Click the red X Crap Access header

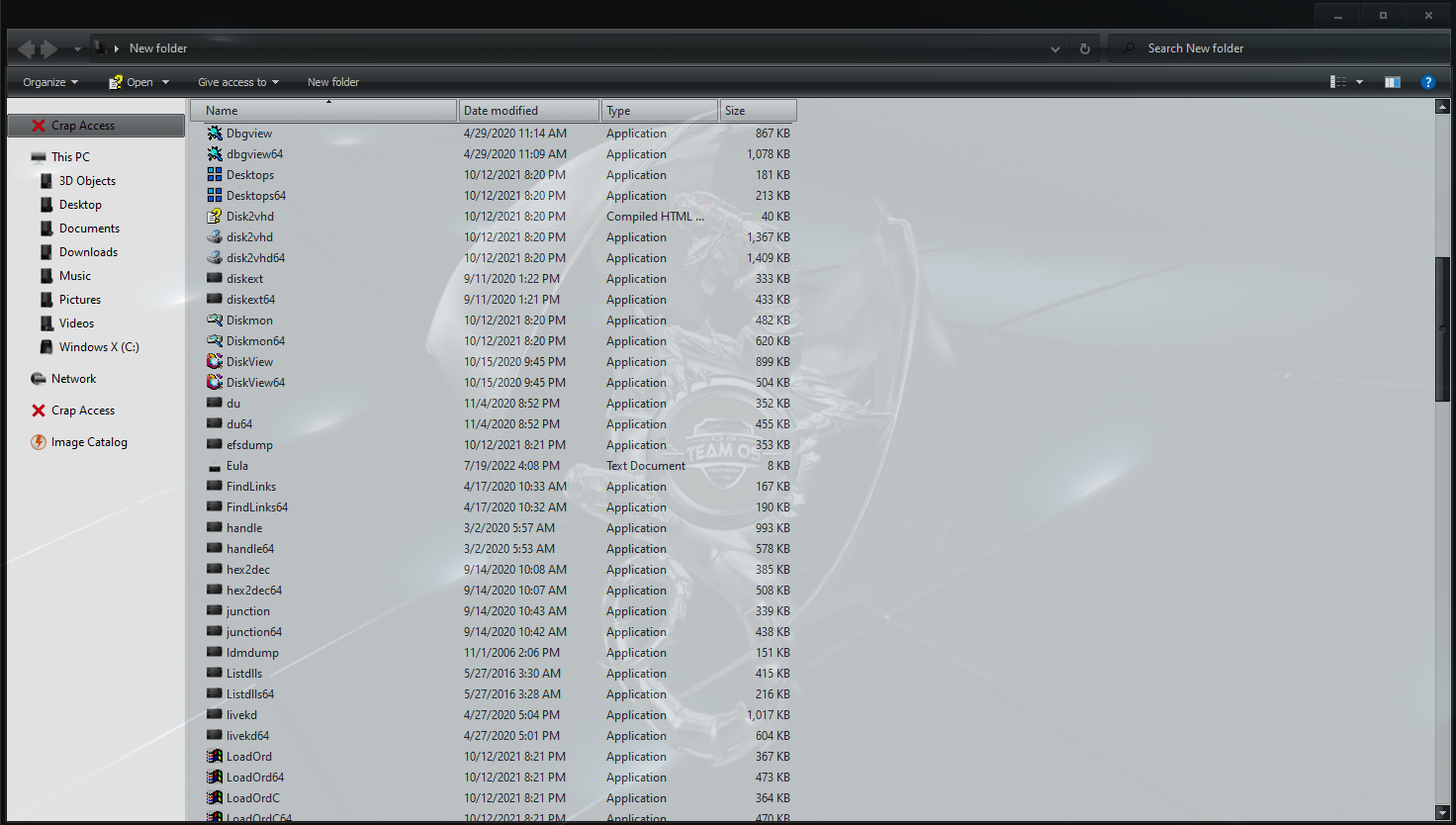coord(96,126)
